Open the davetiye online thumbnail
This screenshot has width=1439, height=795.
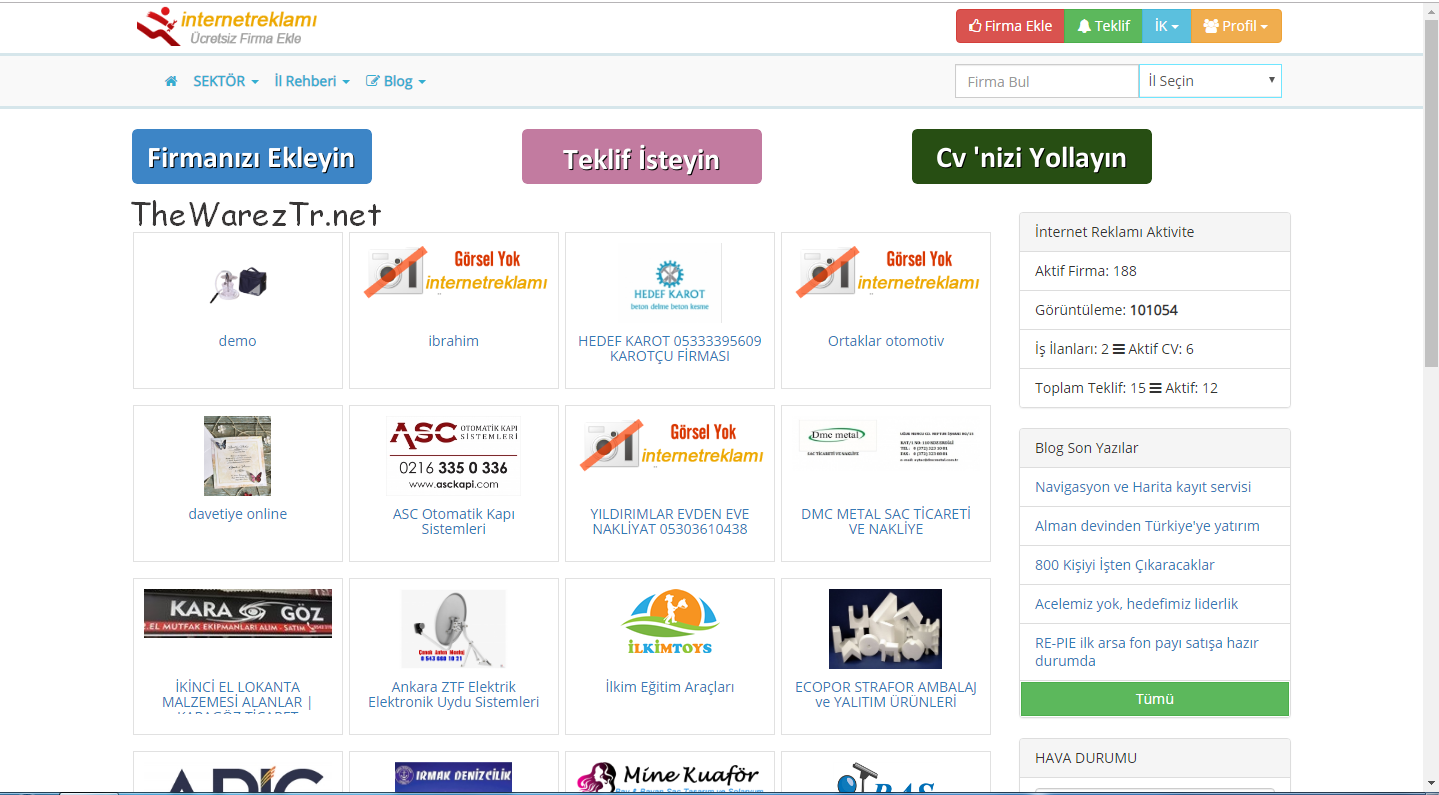click(x=237, y=456)
